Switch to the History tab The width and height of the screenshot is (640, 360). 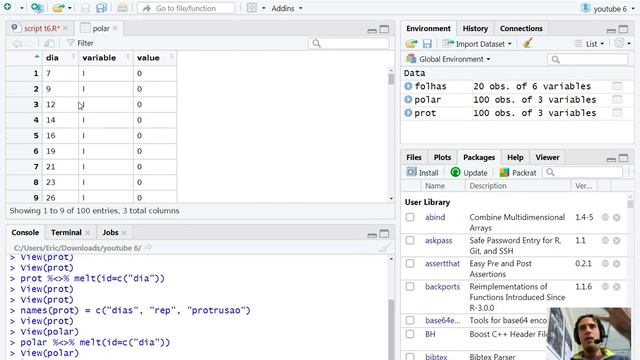pos(475,29)
